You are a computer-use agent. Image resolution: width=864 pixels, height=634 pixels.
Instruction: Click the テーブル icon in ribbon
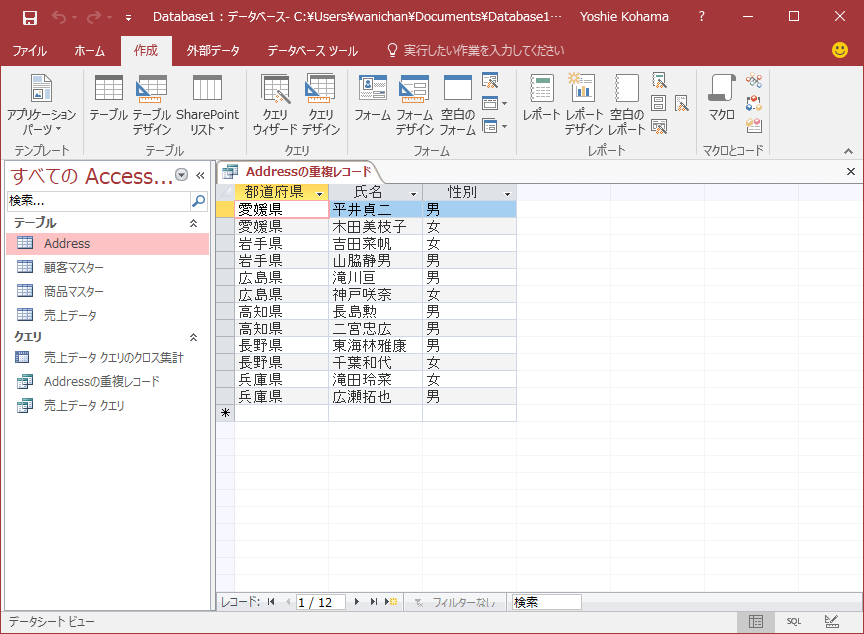click(109, 98)
